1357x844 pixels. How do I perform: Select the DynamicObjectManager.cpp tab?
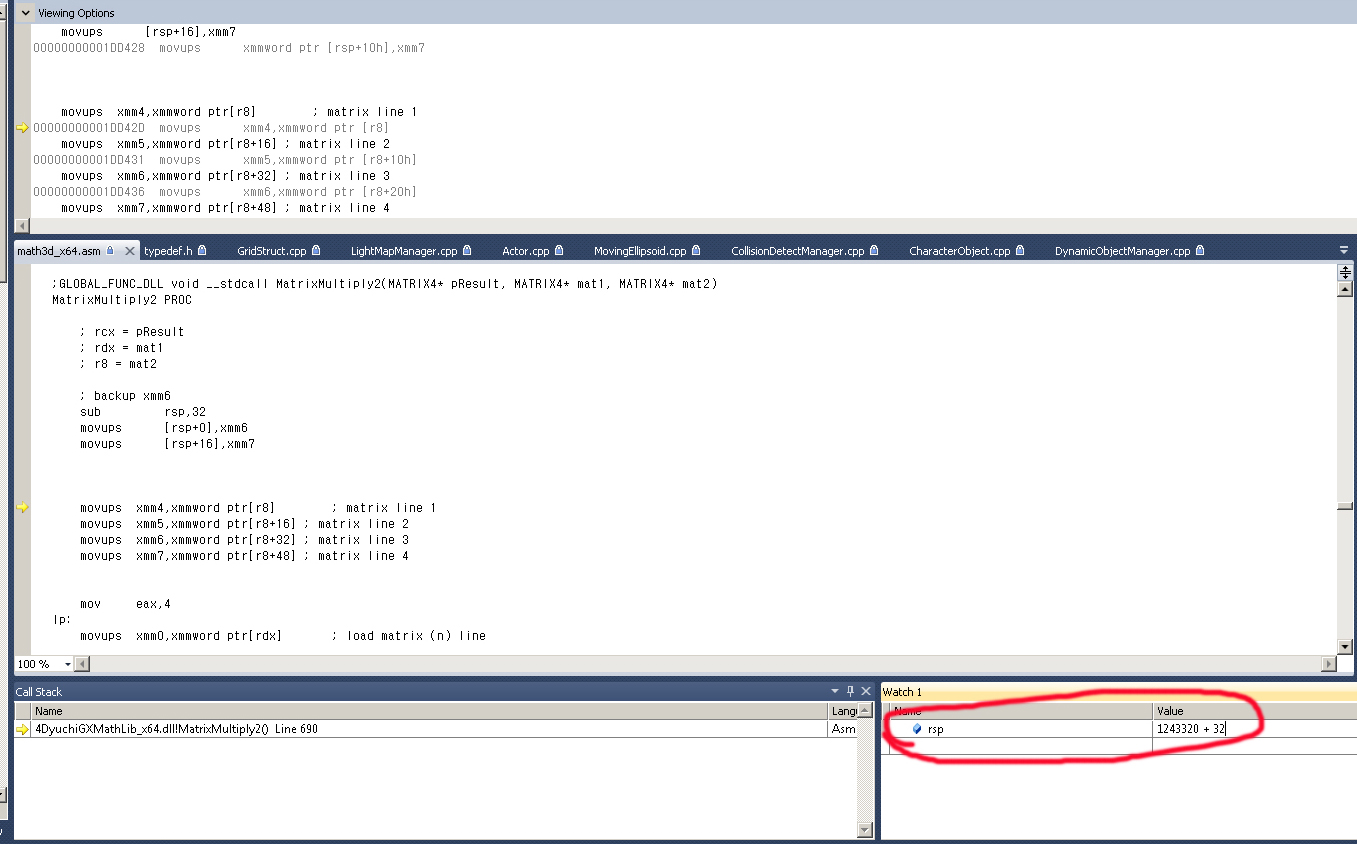tap(1122, 251)
